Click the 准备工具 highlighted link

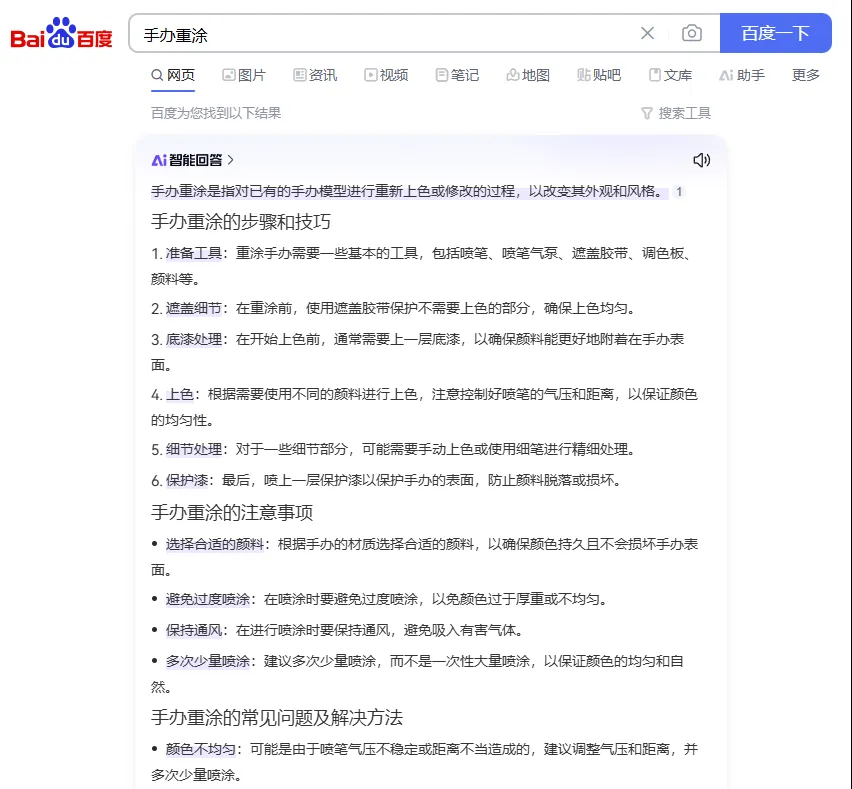pos(193,253)
